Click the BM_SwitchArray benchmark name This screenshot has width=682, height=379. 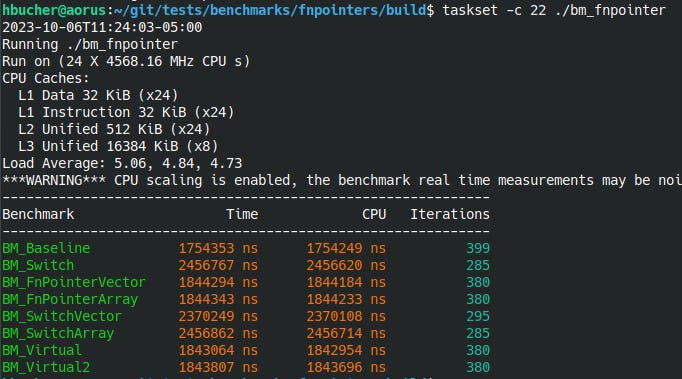[58, 333]
